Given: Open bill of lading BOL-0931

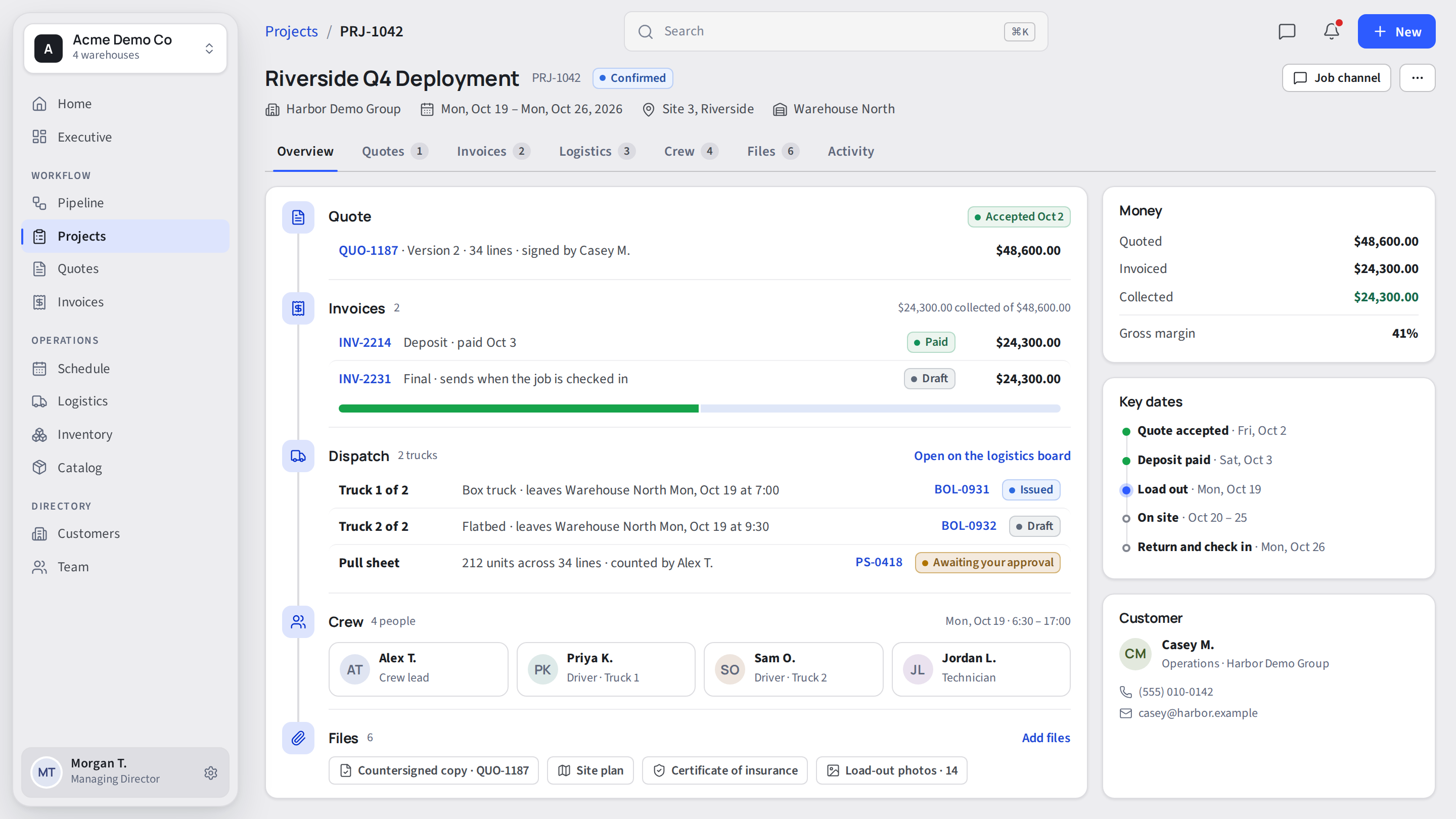Looking at the screenshot, I should 962,489.
